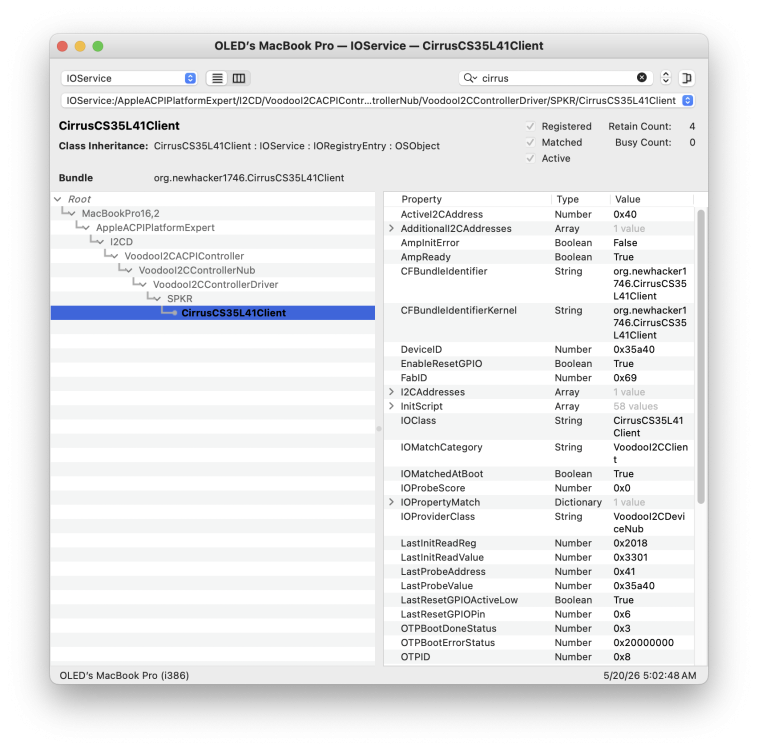The width and height of the screenshot is (758, 750).
Task: Click the Retain Count value 4
Action: [692, 126]
